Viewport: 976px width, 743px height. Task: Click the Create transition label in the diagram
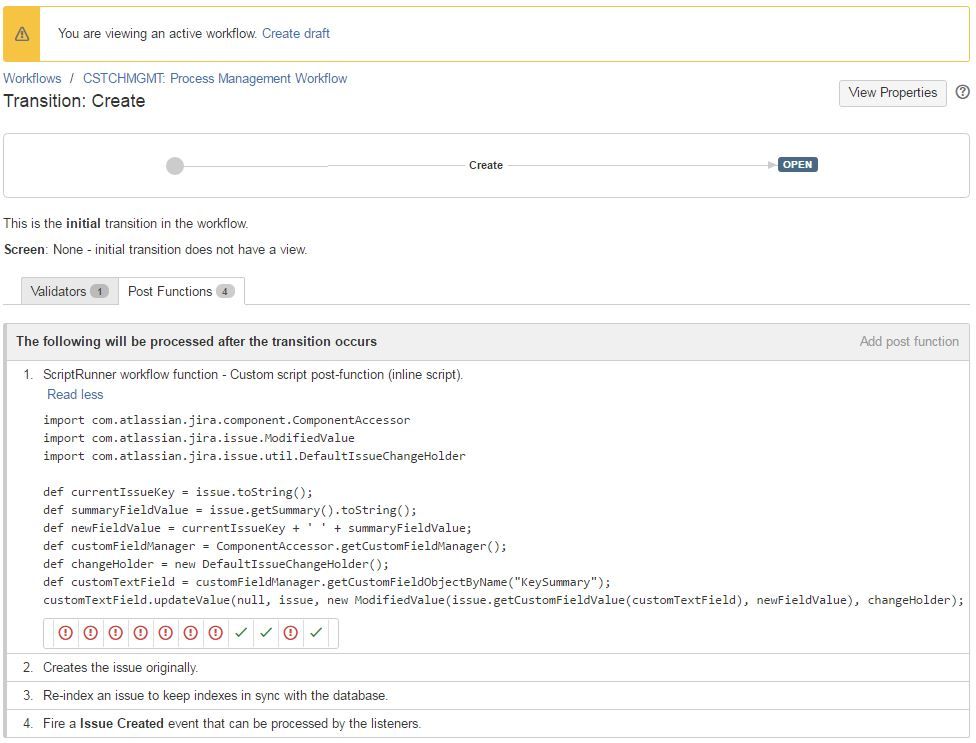(x=486, y=166)
